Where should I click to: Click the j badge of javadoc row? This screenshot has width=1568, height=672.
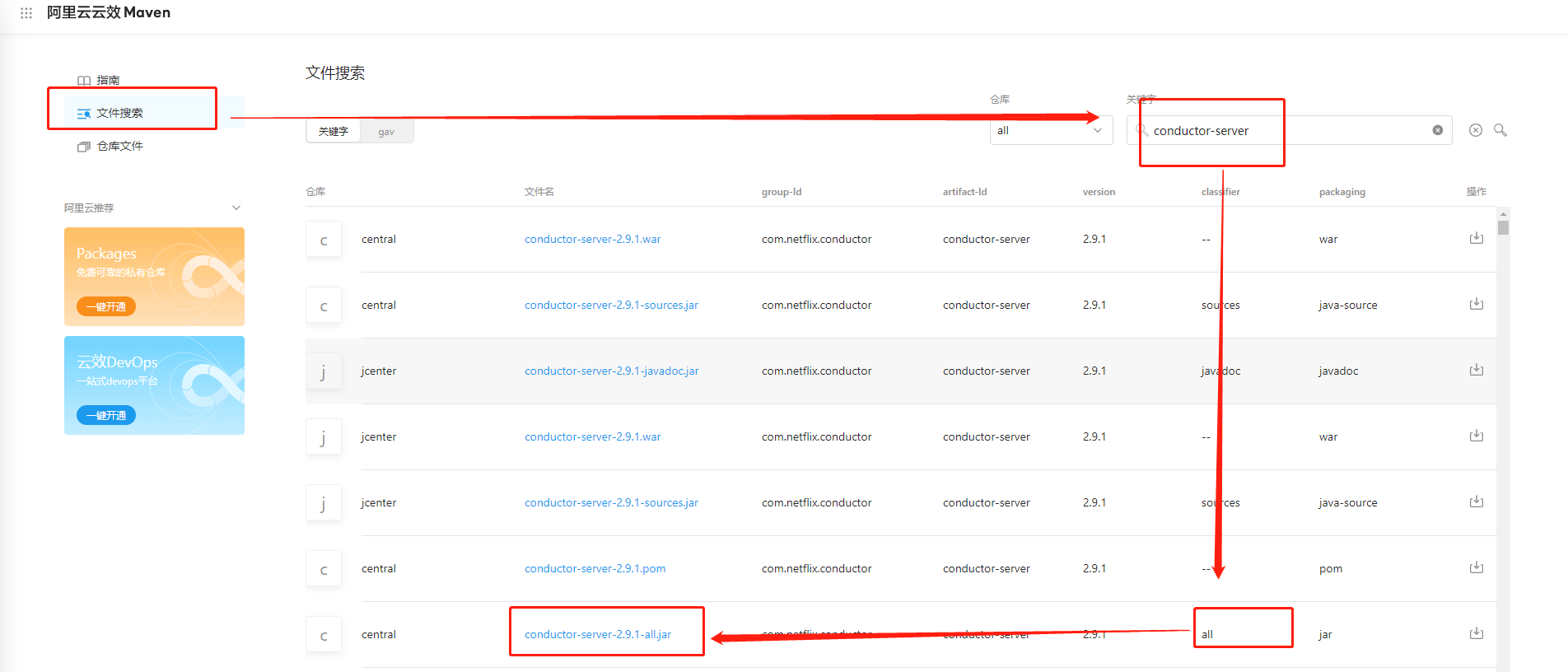click(x=324, y=371)
